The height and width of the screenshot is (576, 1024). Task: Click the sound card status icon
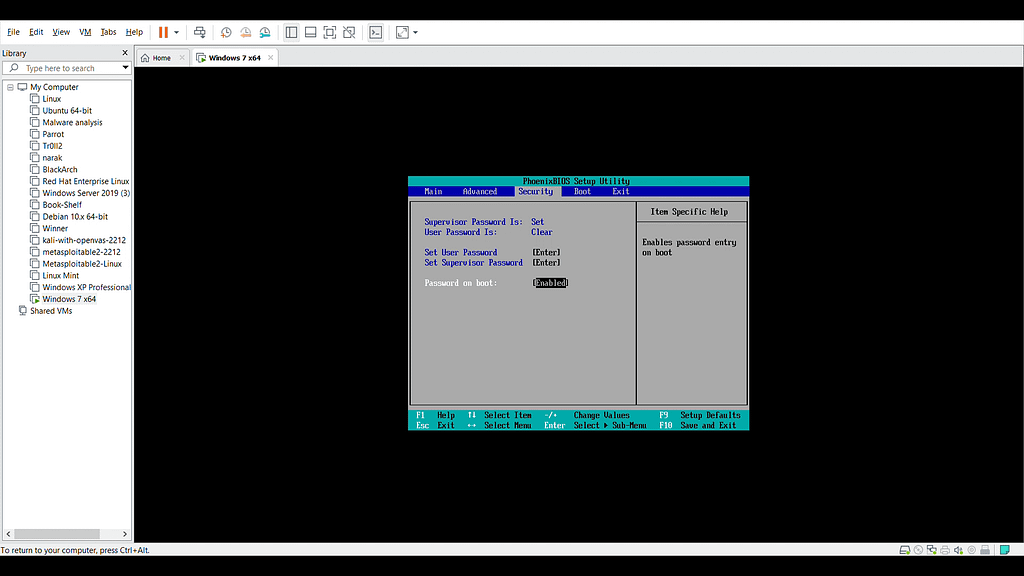[958, 550]
